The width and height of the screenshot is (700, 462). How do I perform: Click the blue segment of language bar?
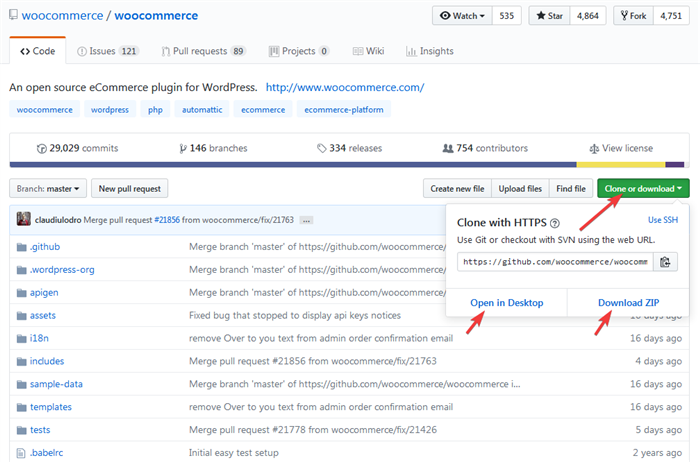pos(293,165)
